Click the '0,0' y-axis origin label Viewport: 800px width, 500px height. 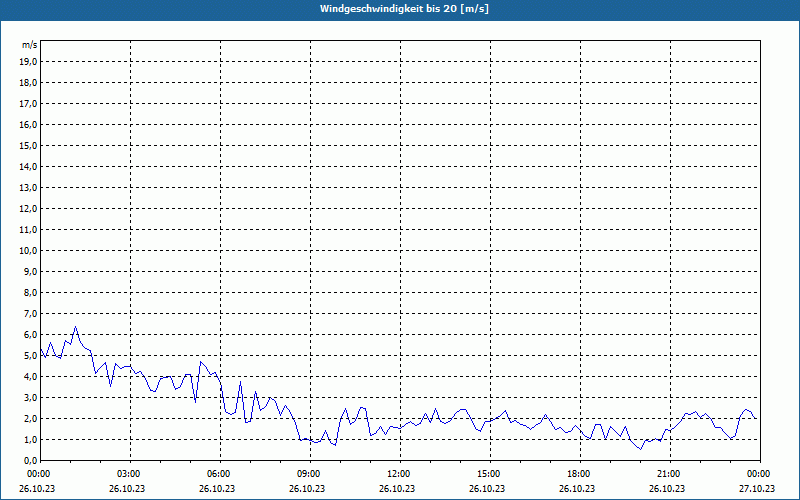coord(30,460)
